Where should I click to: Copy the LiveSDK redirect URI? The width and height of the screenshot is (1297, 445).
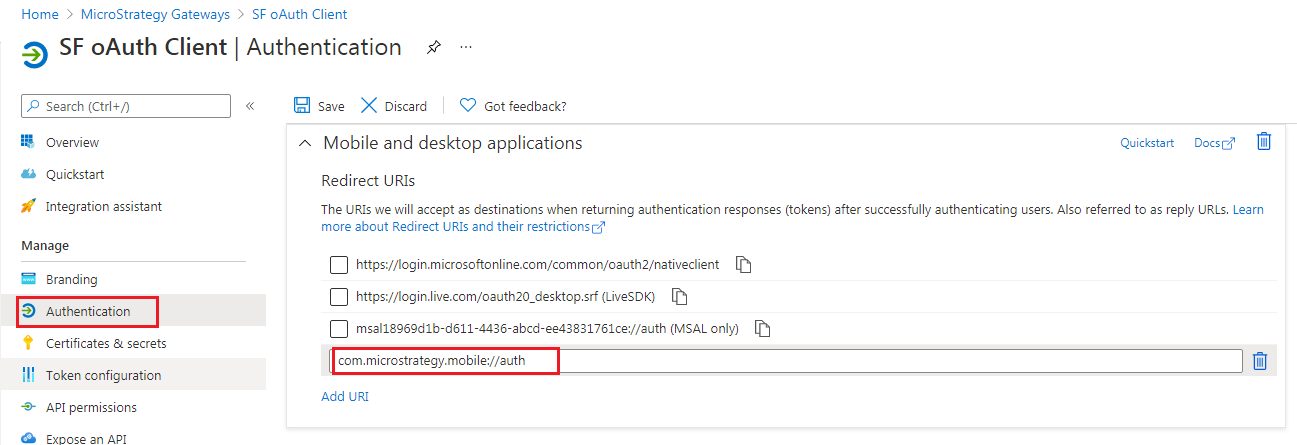coord(680,297)
